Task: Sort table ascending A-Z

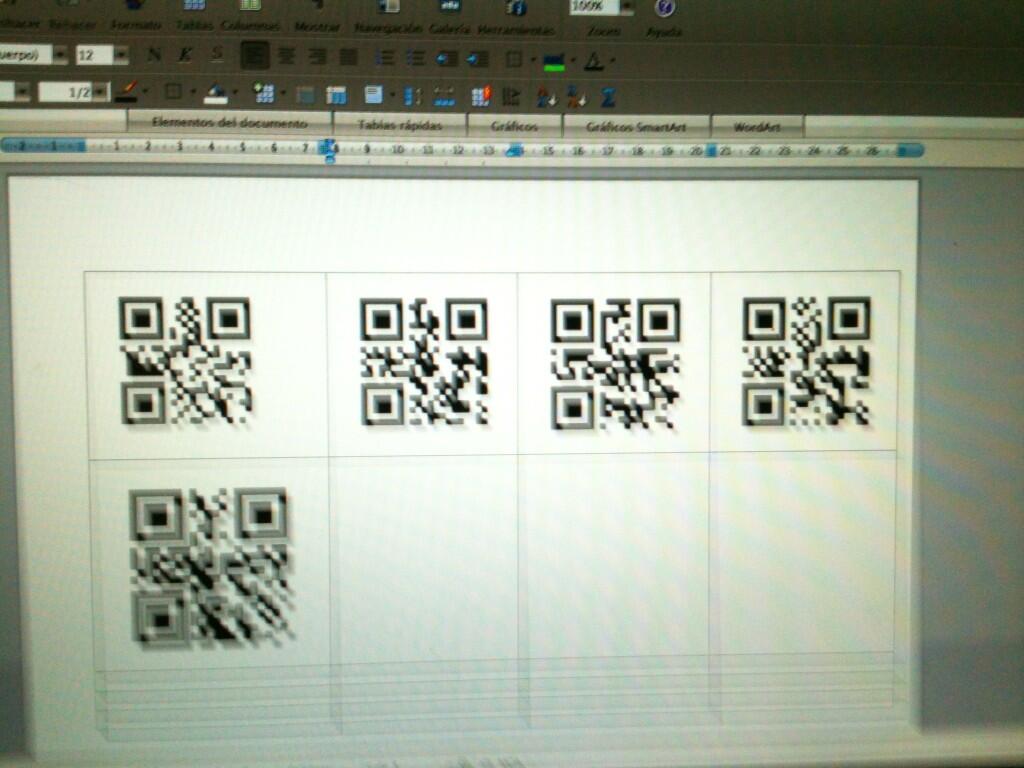Action: coord(546,97)
